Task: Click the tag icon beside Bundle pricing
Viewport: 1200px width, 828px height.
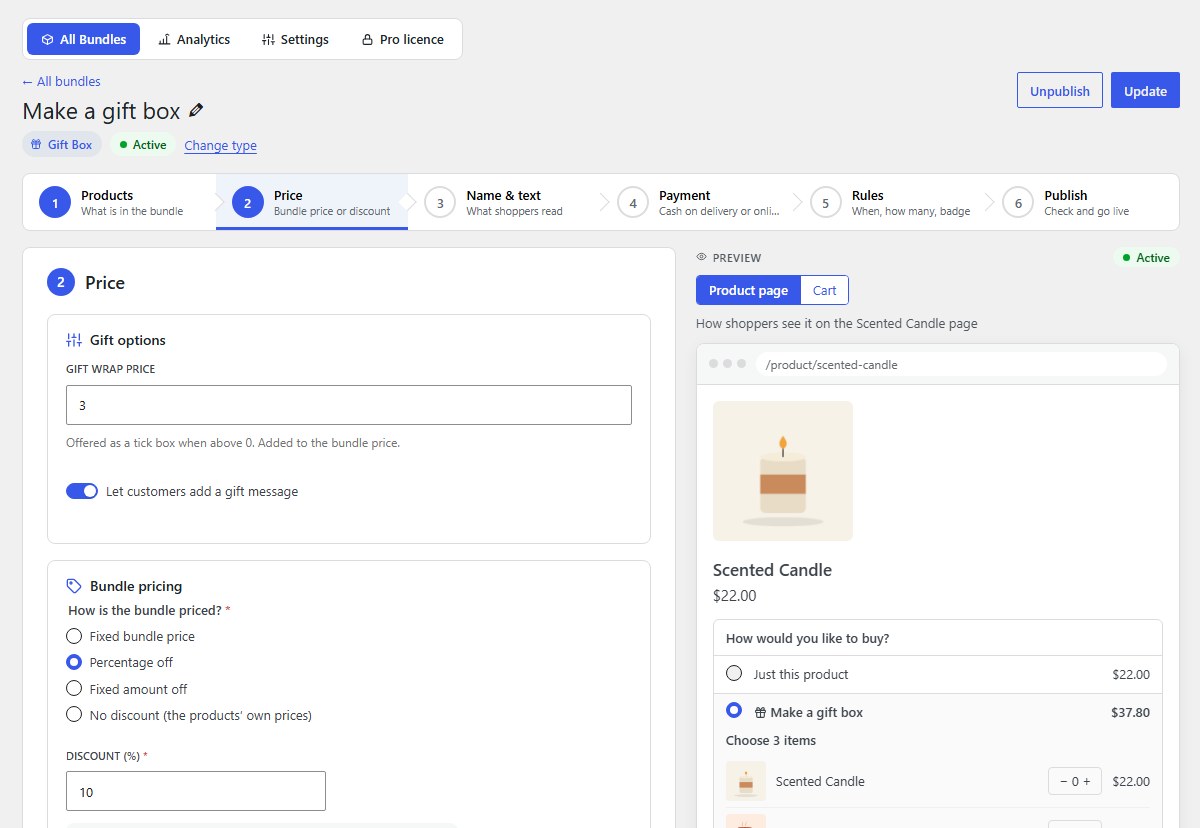Action: pyautogui.click(x=74, y=586)
